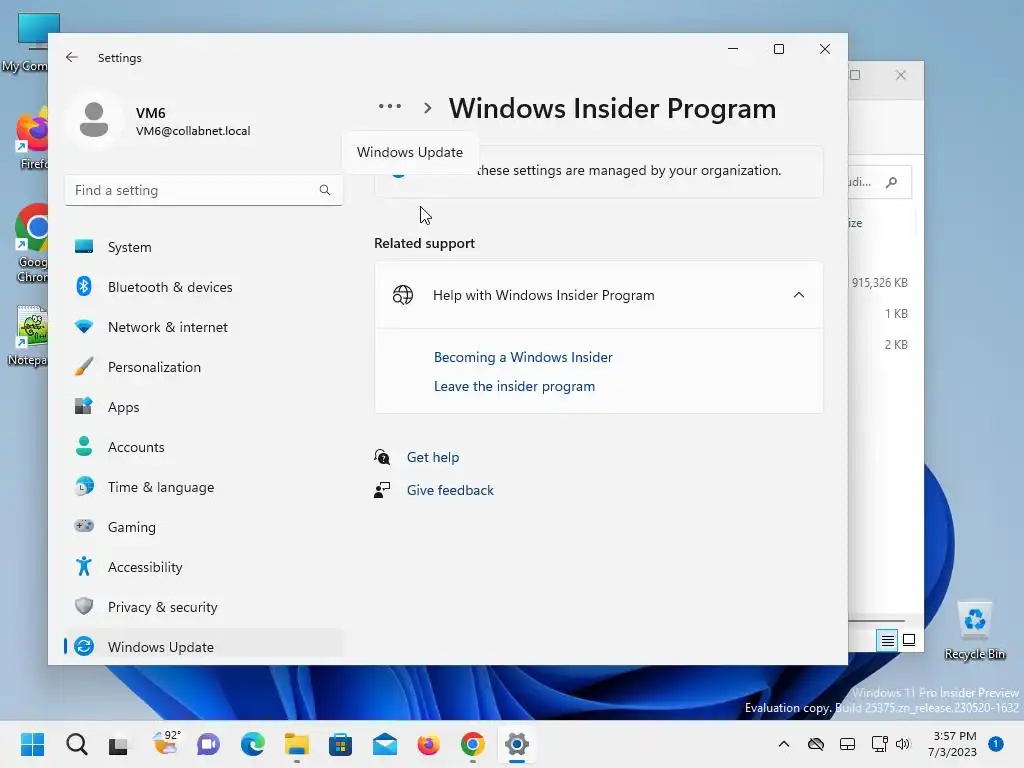Open Personalization settings category
Image resolution: width=1024 pixels, height=768 pixels.
(203, 367)
